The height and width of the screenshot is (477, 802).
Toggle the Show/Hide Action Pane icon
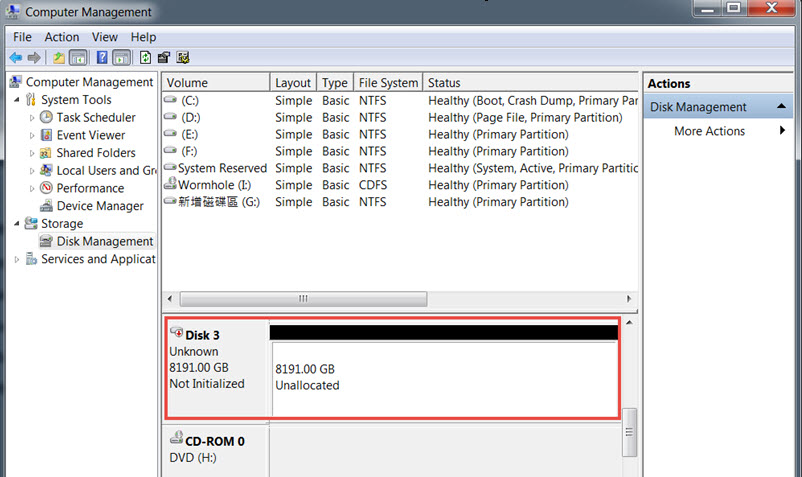[x=121, y=58]
